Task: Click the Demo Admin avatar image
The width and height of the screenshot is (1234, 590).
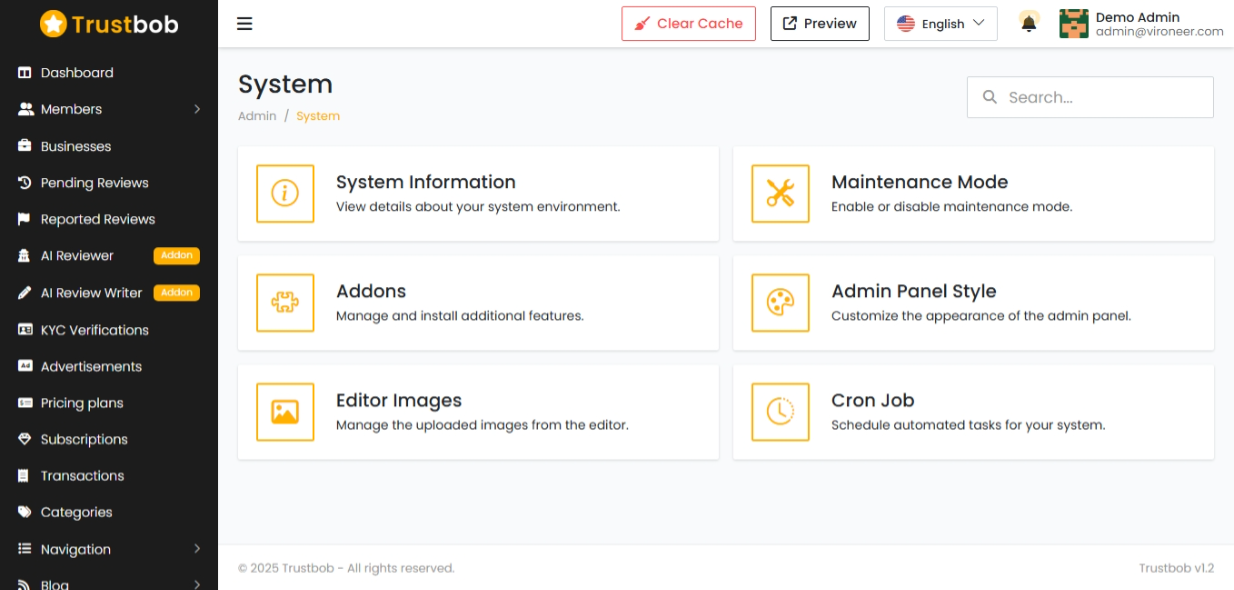Action: [x=1074, y=24]
